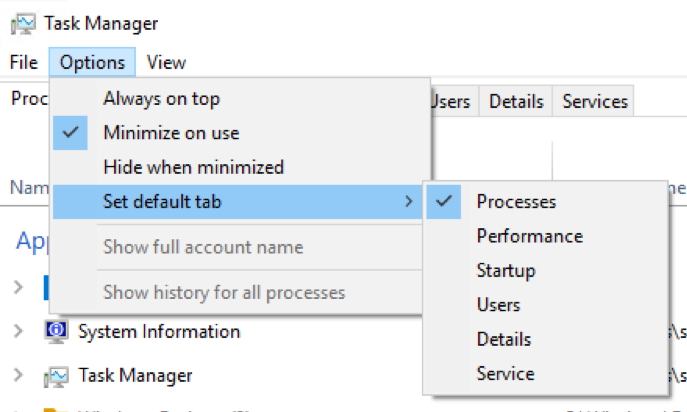Image resolution: width=687 pixels, height=412 pixels.
Task: Click the System Information app icon
Action: pos(56,331)
